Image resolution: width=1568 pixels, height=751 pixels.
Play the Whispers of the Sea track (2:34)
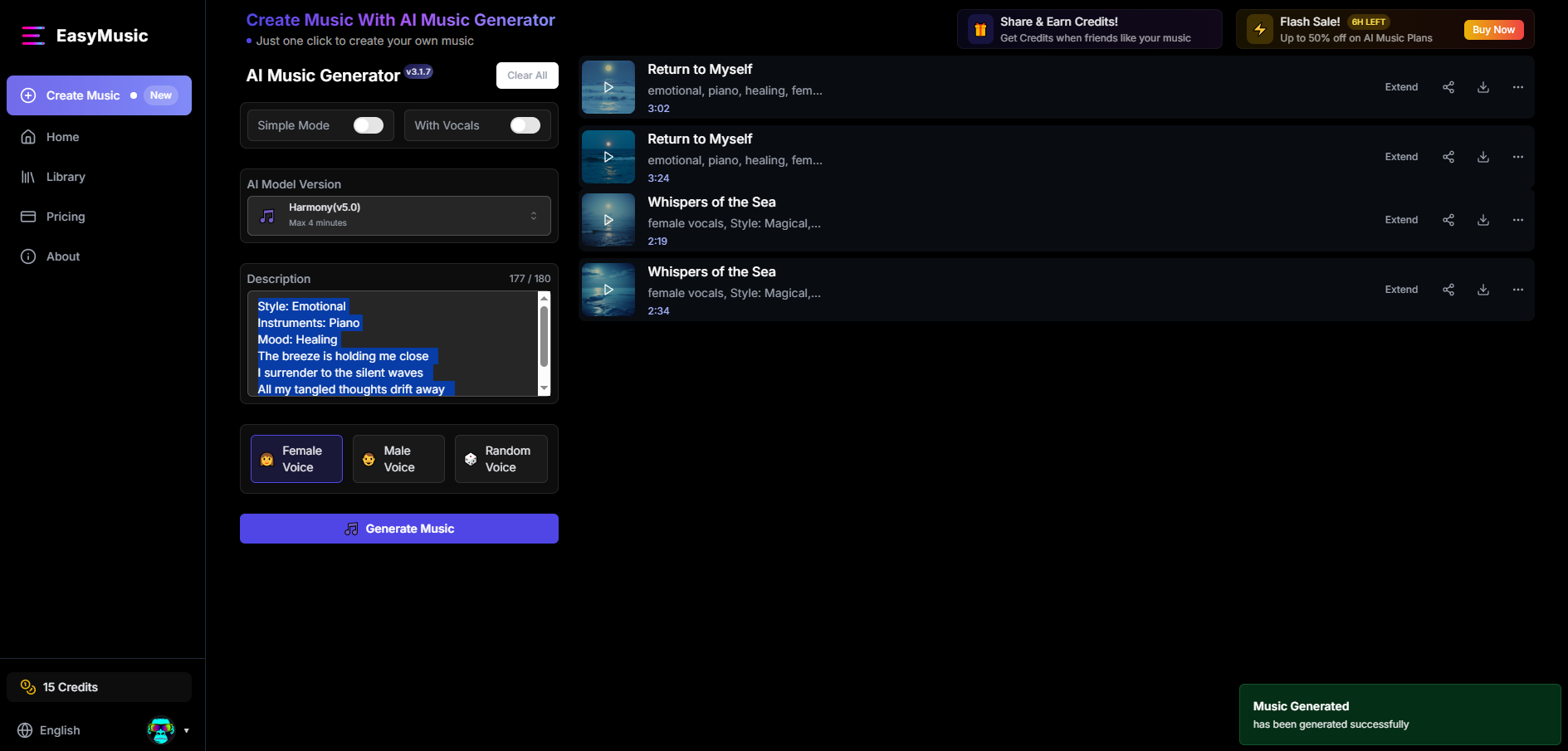tap(608, 290)
